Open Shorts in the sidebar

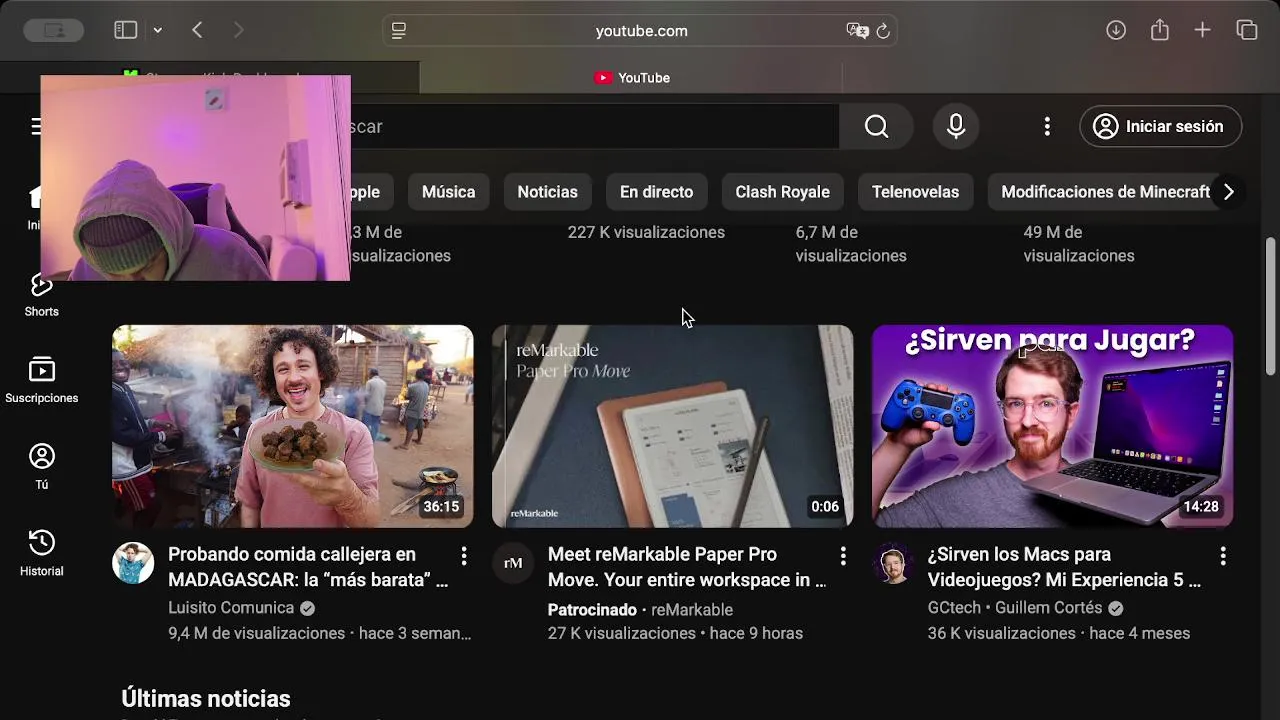[41, 295]
